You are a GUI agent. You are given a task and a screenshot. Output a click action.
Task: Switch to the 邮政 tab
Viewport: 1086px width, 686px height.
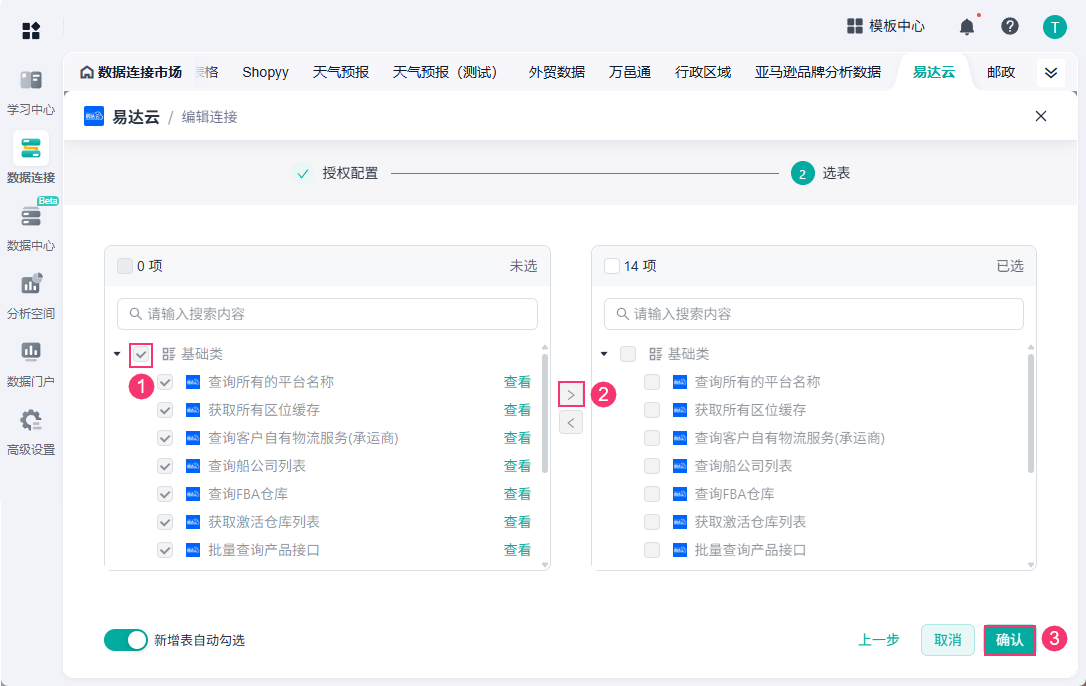[x=1001, y=72]
